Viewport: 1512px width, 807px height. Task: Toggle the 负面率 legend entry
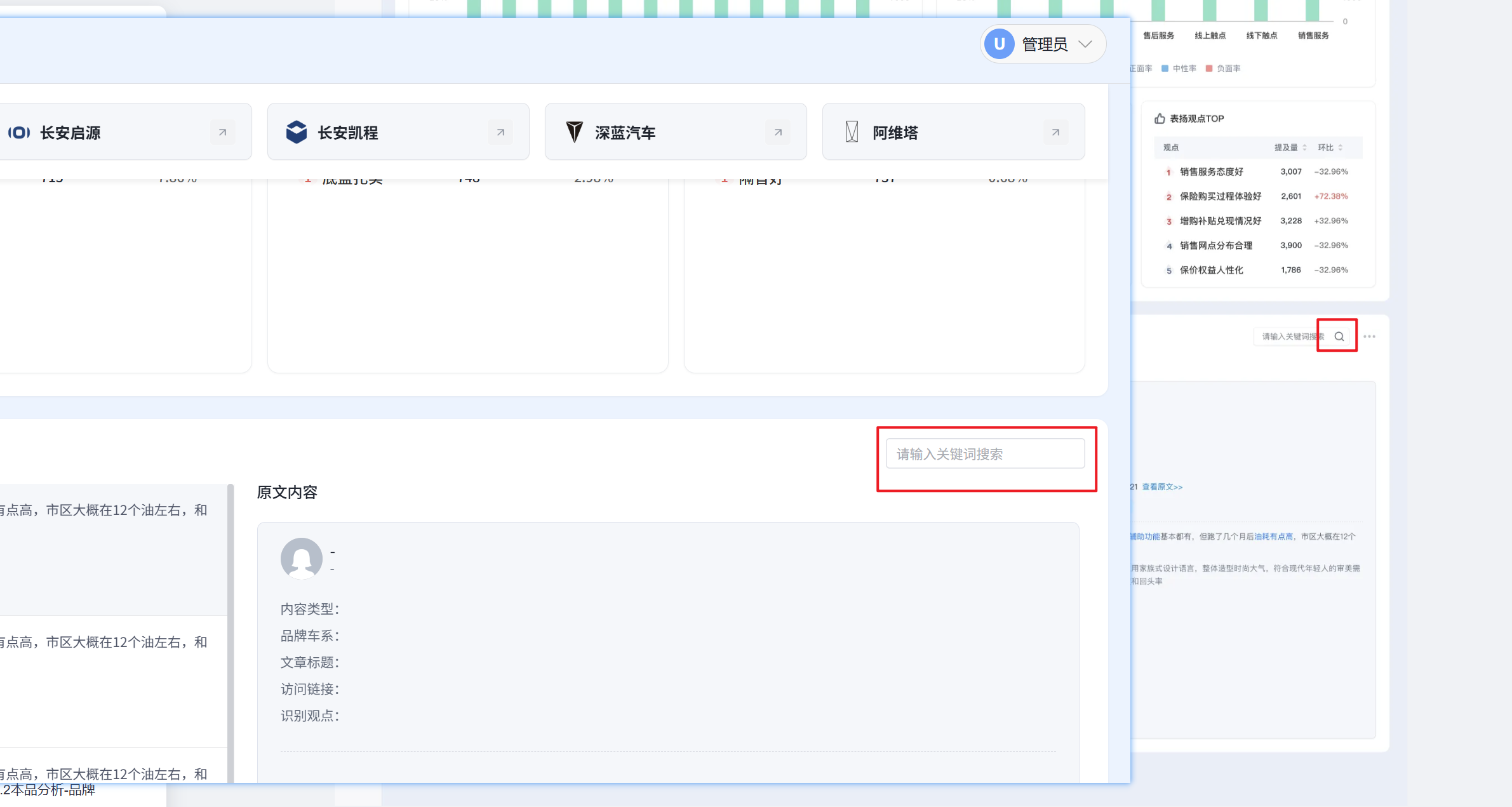click(1223, 69)
